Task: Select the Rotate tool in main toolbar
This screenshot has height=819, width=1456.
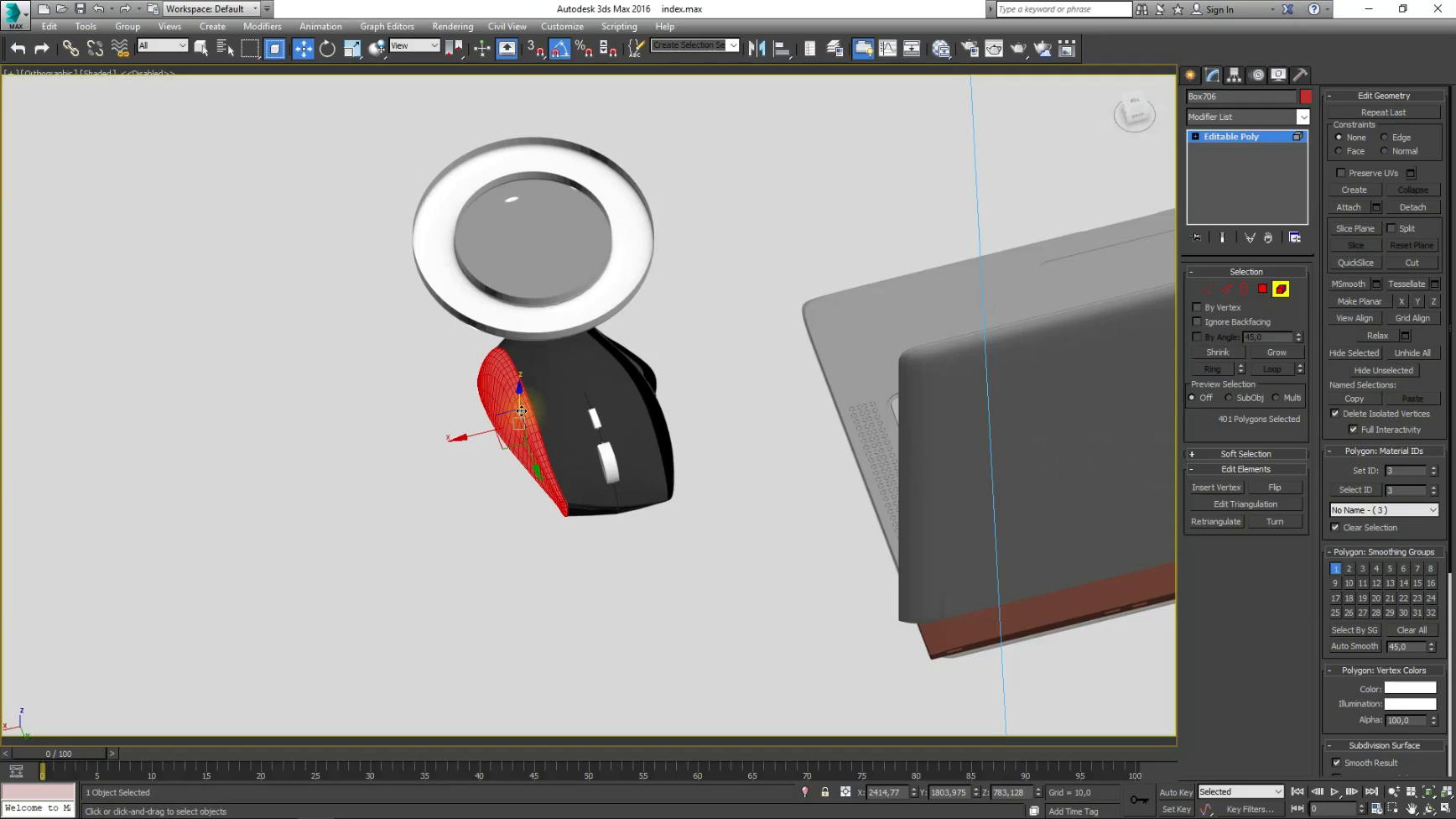Action: pyautogui.click(x=327, y=49)
